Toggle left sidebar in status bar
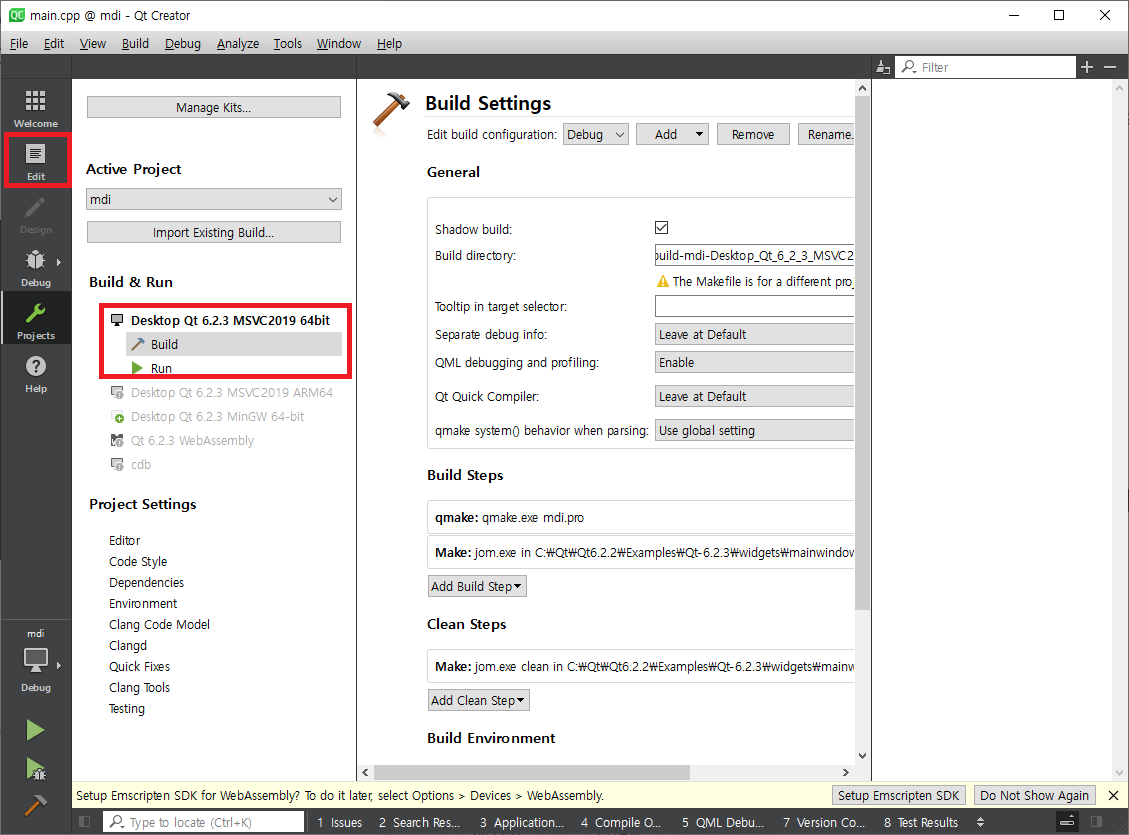The width and height of the screenshot is (1129, 835). coord(84,821)
